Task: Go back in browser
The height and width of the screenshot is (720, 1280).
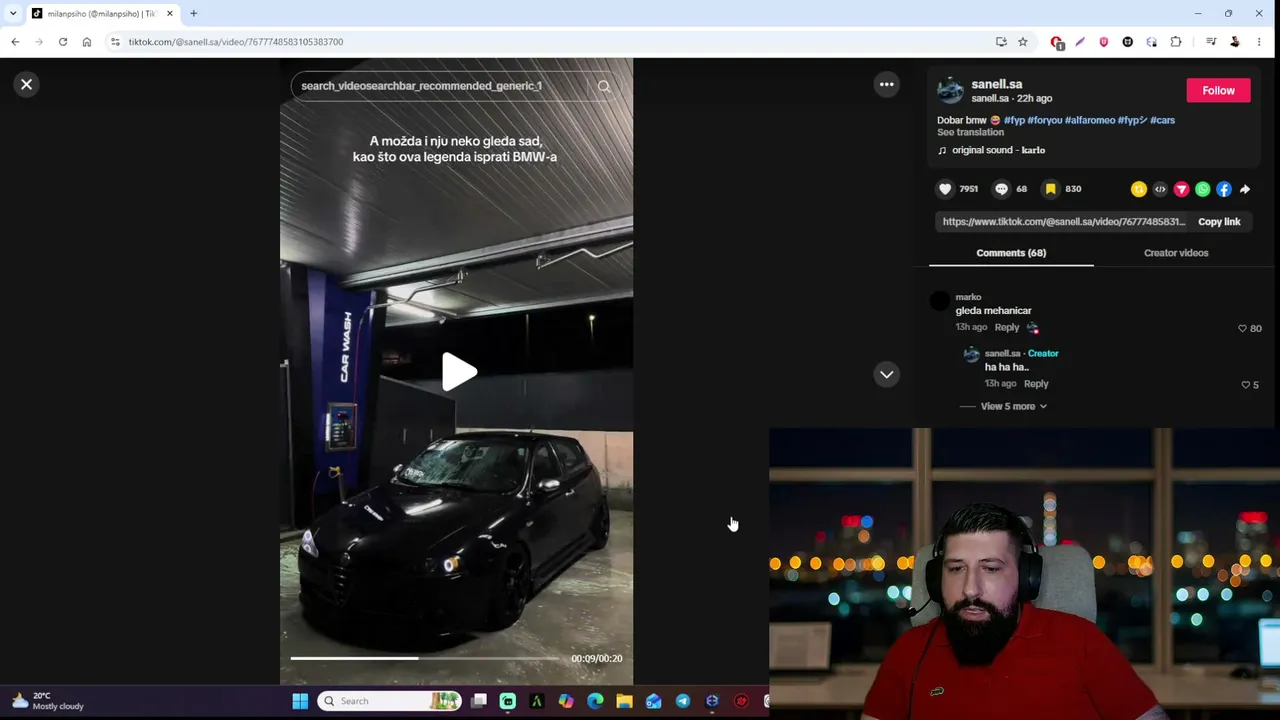Action: pyautogui.click(x=15, y=42)
